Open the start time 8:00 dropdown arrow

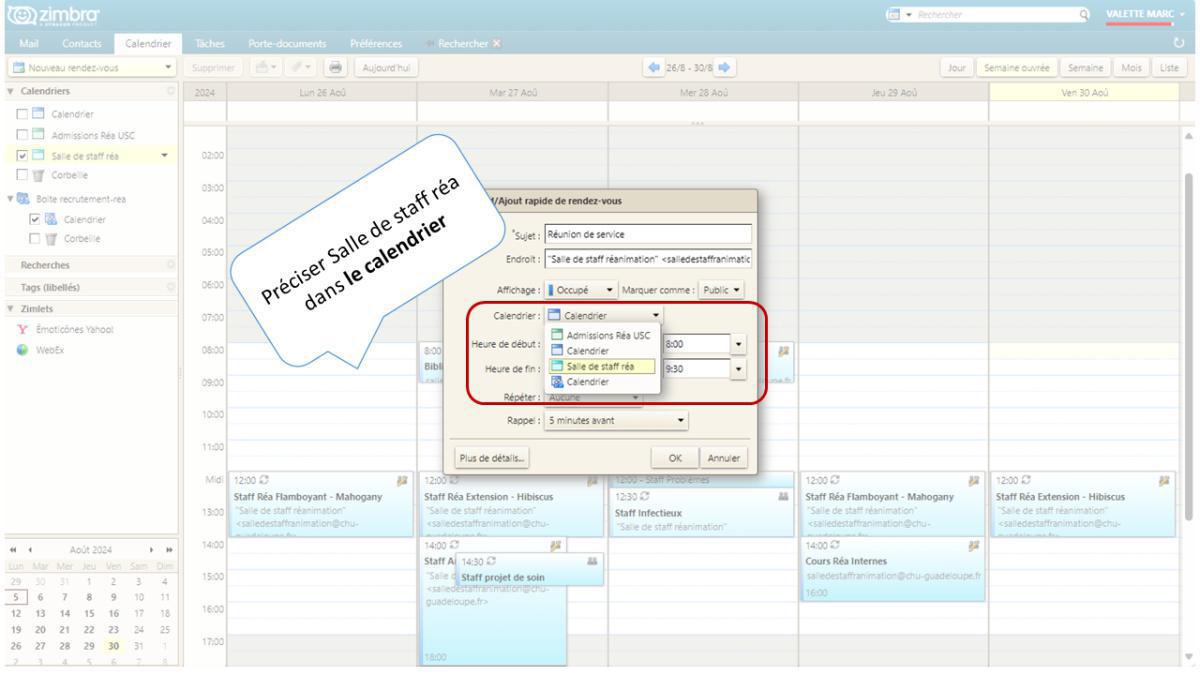point(738,343)
